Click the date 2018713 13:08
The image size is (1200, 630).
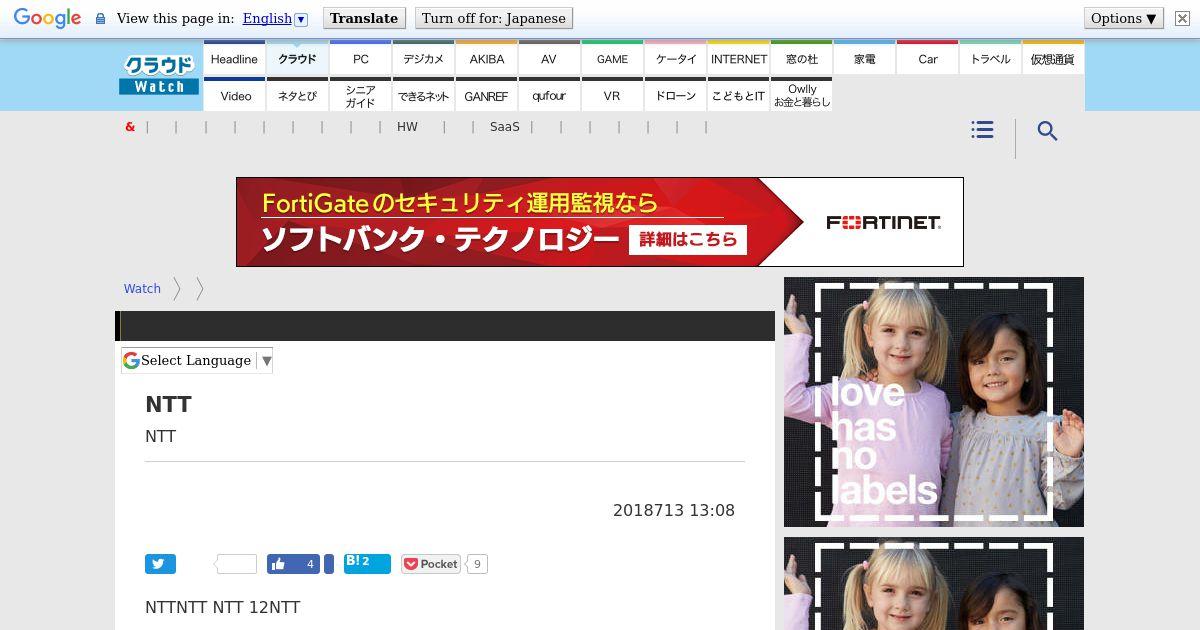coord(674,510)
